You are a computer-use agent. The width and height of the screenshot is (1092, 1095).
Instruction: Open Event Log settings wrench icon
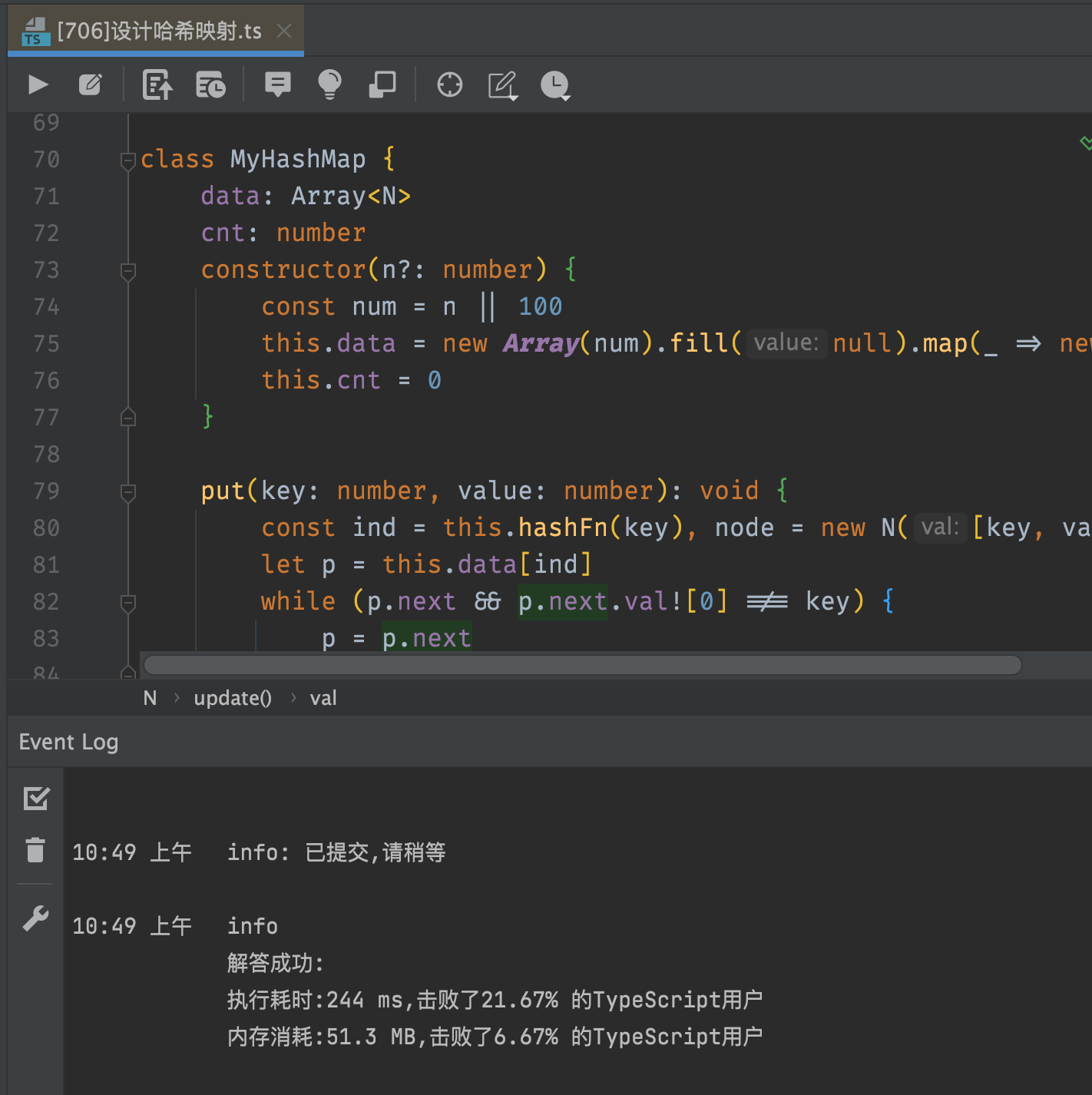[35, 918]
